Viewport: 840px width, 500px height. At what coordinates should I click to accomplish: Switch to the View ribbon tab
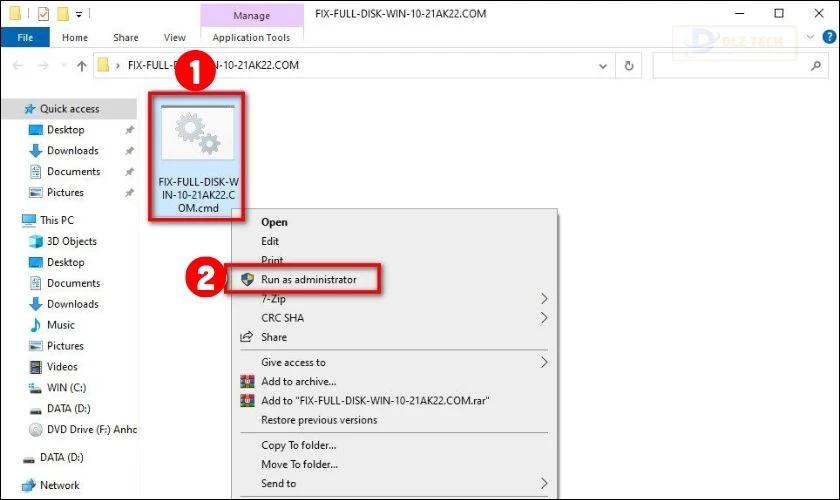coord(175,38)
